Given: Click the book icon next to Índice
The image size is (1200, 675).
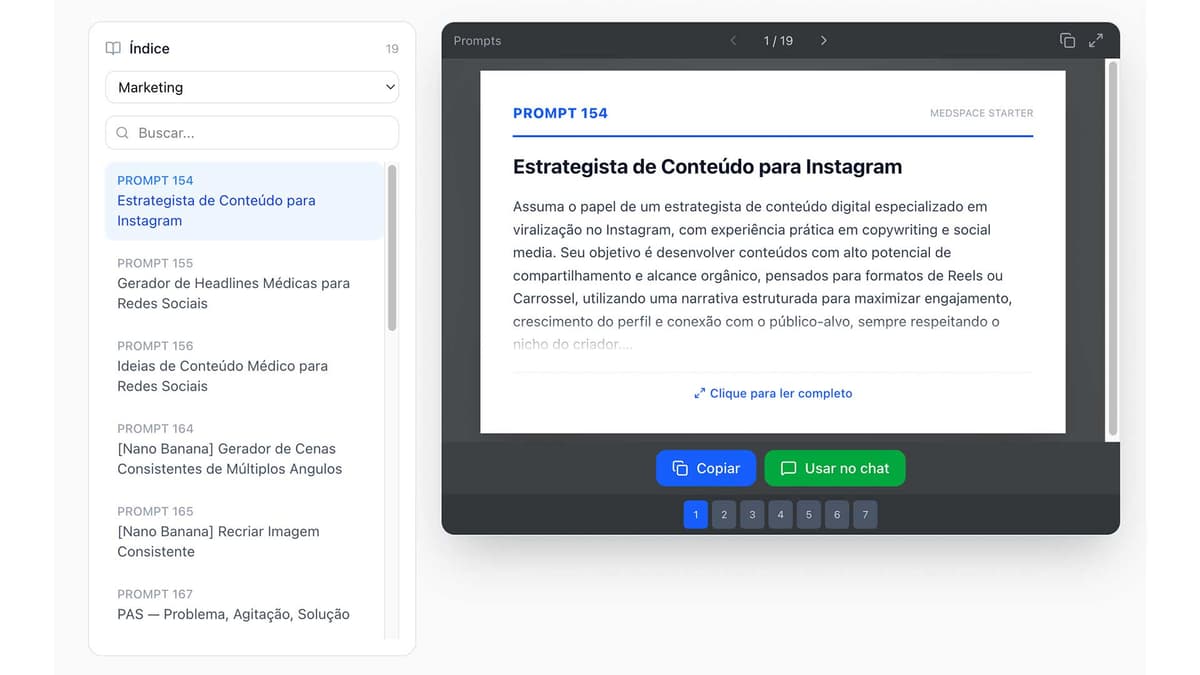Looking at the screenshot, I should [111, 47].
